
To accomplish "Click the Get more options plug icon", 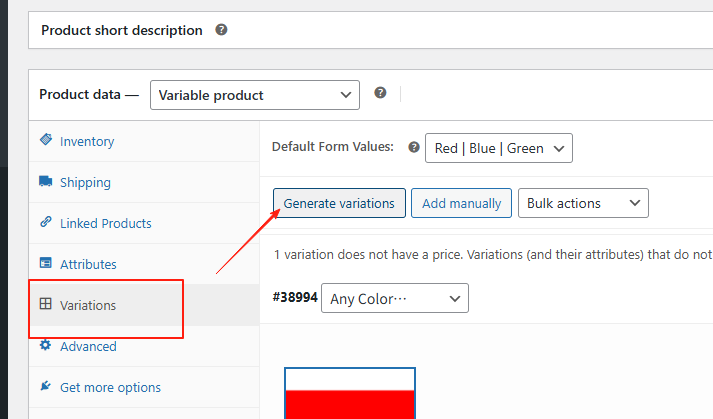I will (45, 387).
